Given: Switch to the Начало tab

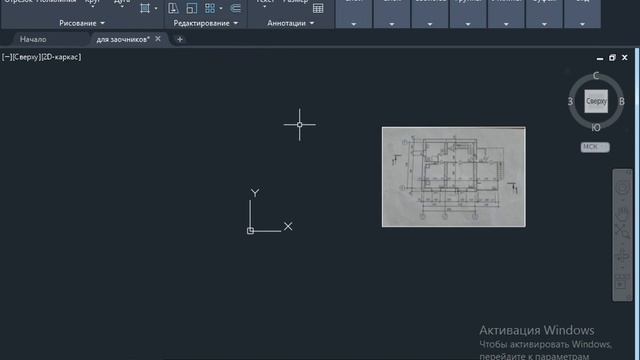Looking at the screenshot, I should pos(33,39).
